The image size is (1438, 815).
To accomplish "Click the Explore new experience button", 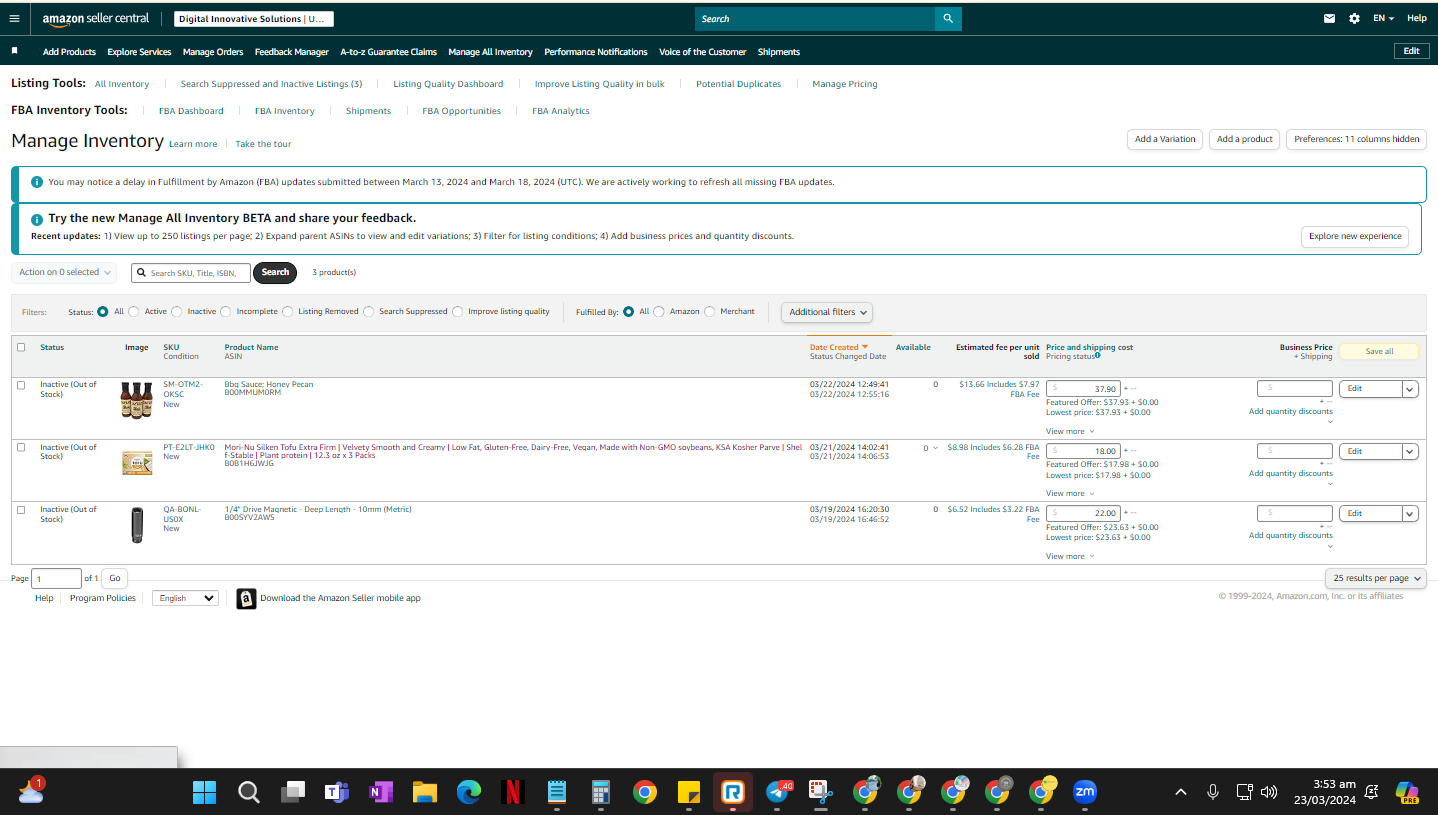I will pos(1355,237).
